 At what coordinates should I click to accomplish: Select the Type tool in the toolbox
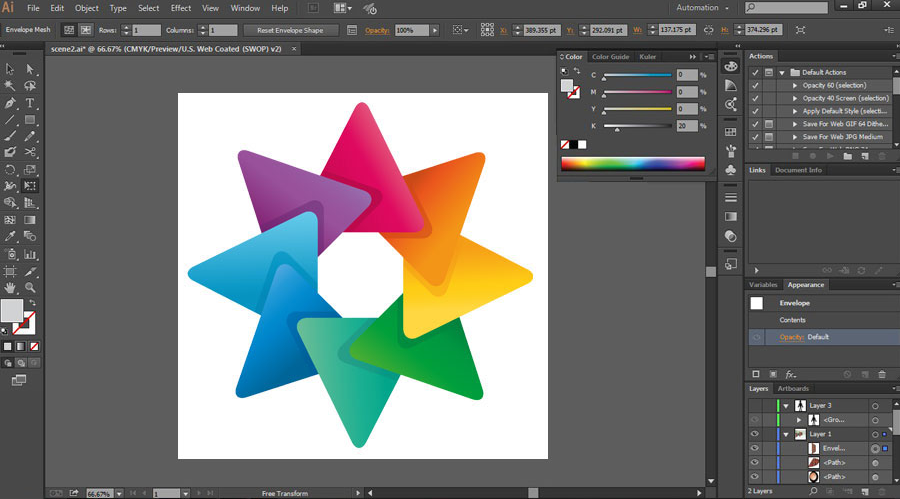(x=31, y=103)
